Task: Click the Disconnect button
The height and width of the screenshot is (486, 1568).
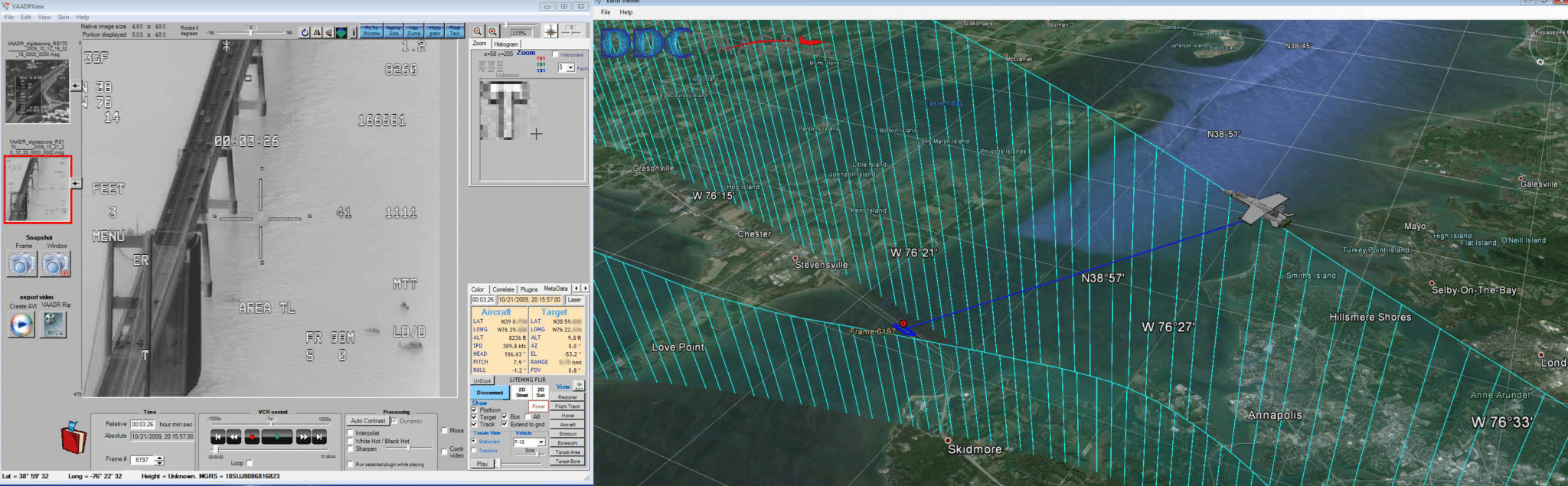Action: tap(489, 393)
